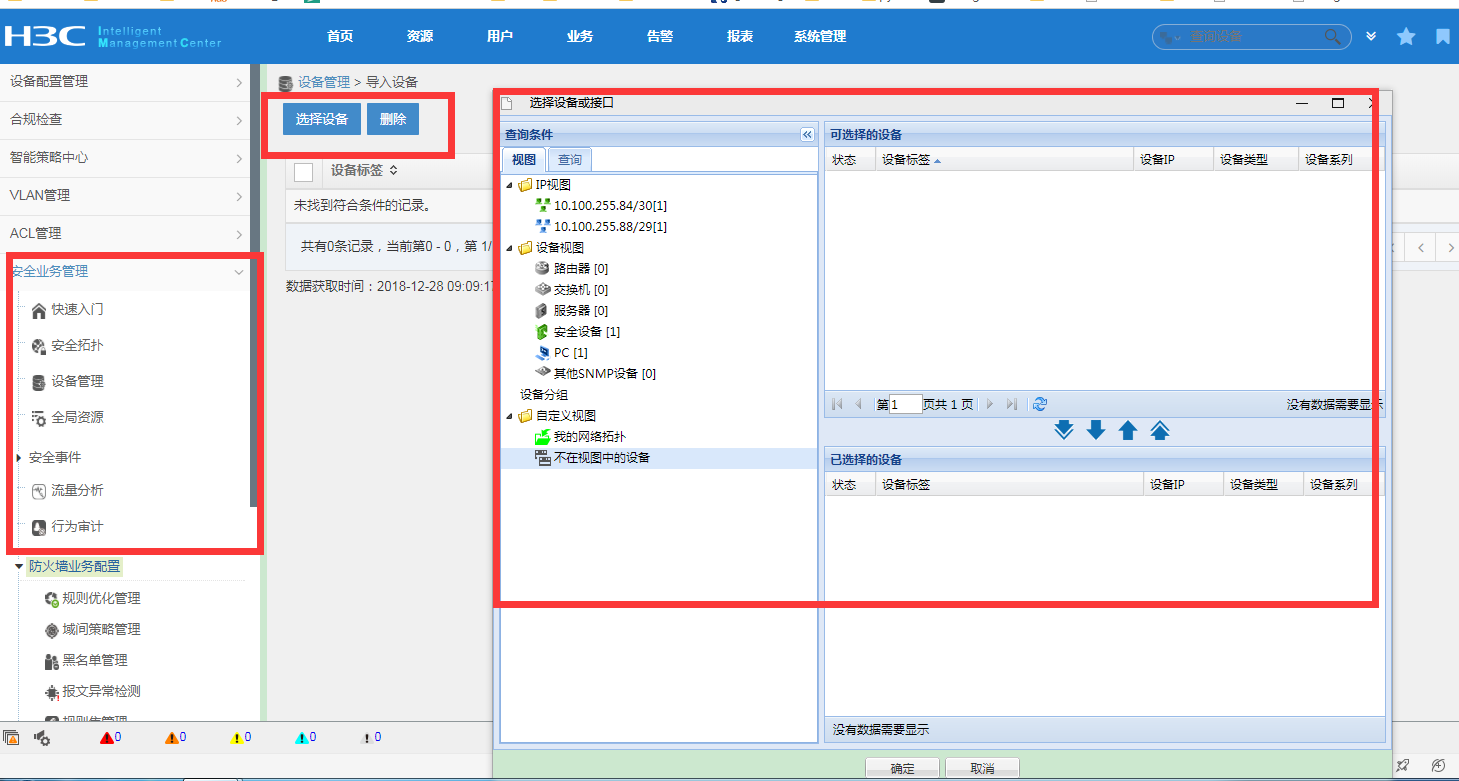Open the 业务 menu
Screen dimensions: 1459x781
[x=580, y=36]
